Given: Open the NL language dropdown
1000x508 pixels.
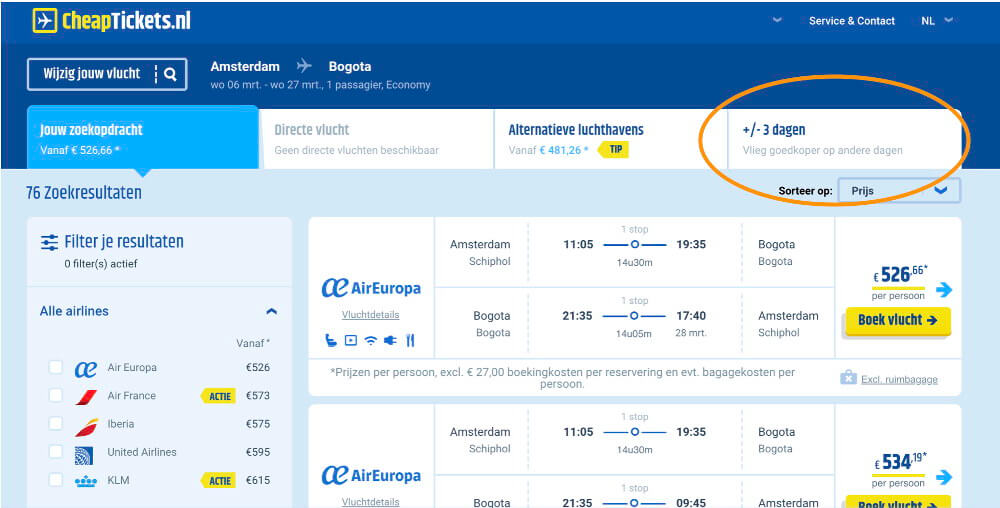Looking at the screenshot, I should pyautogui.click(x=937, y=20).
